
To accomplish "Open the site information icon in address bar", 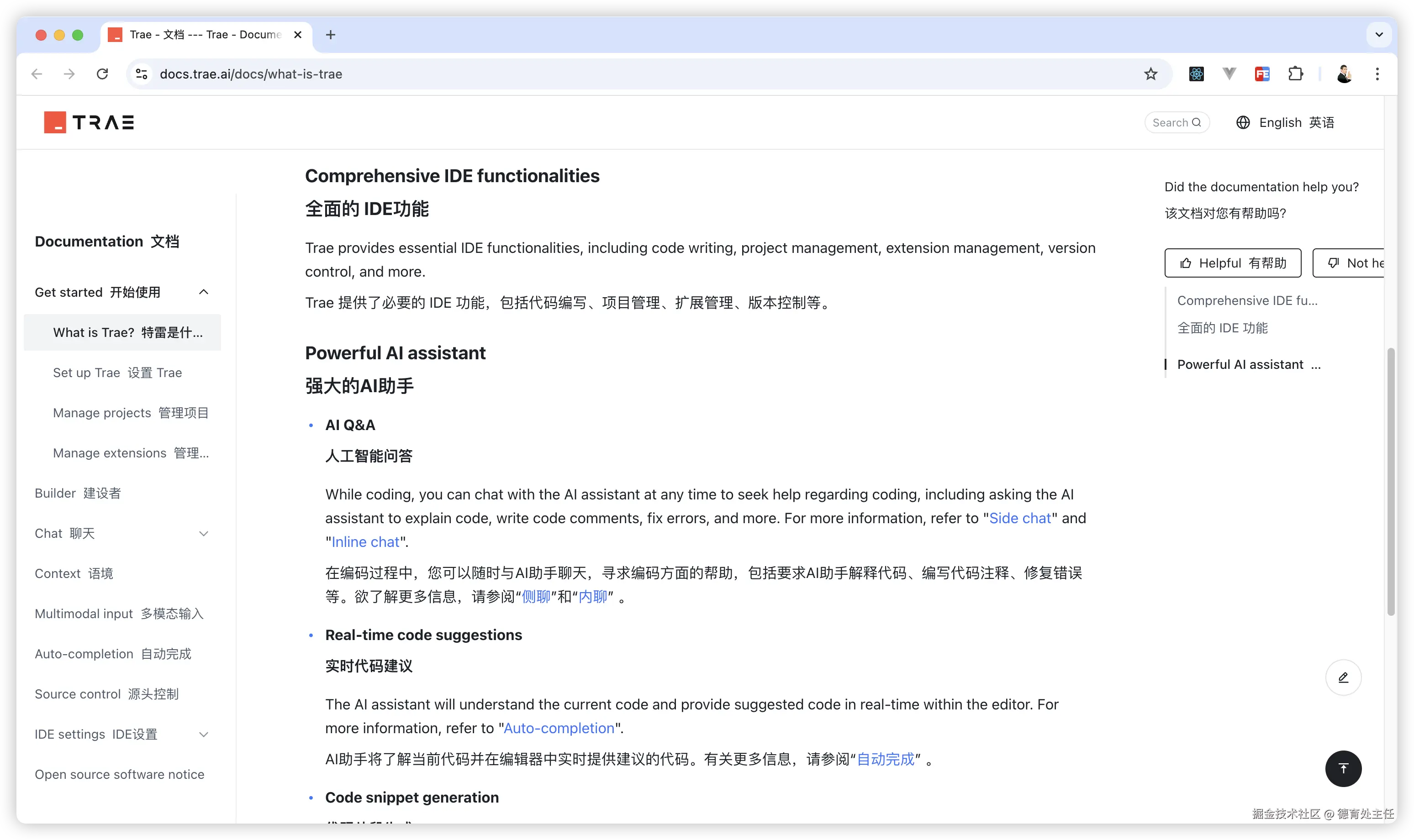I will click(142, 74).
